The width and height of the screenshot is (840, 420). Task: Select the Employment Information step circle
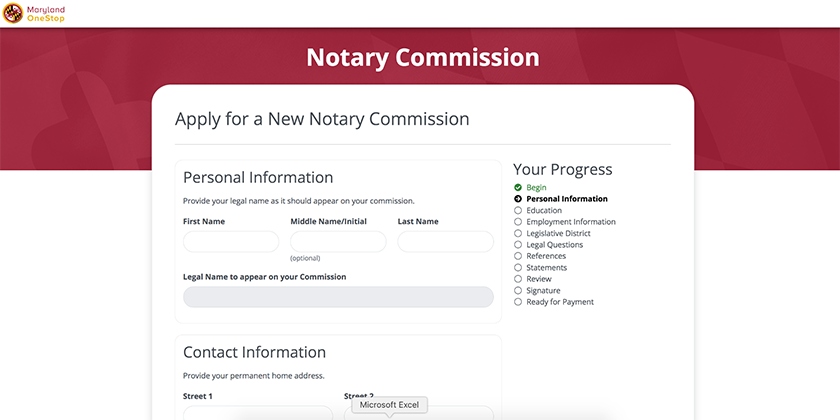click(x=518, y=222)
